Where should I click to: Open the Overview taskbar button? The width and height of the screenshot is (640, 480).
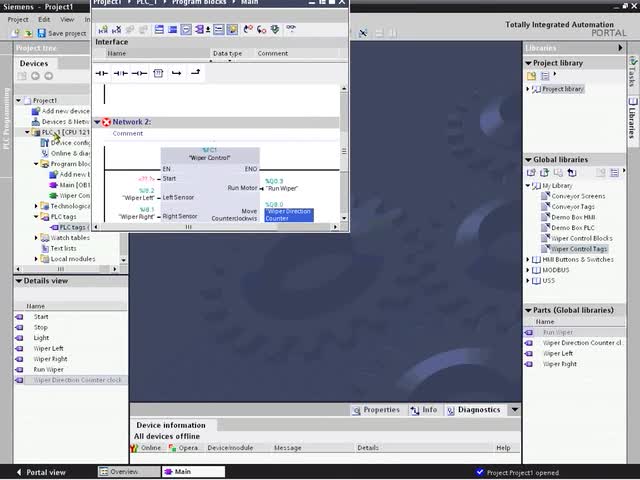click(x=129, y=472)
